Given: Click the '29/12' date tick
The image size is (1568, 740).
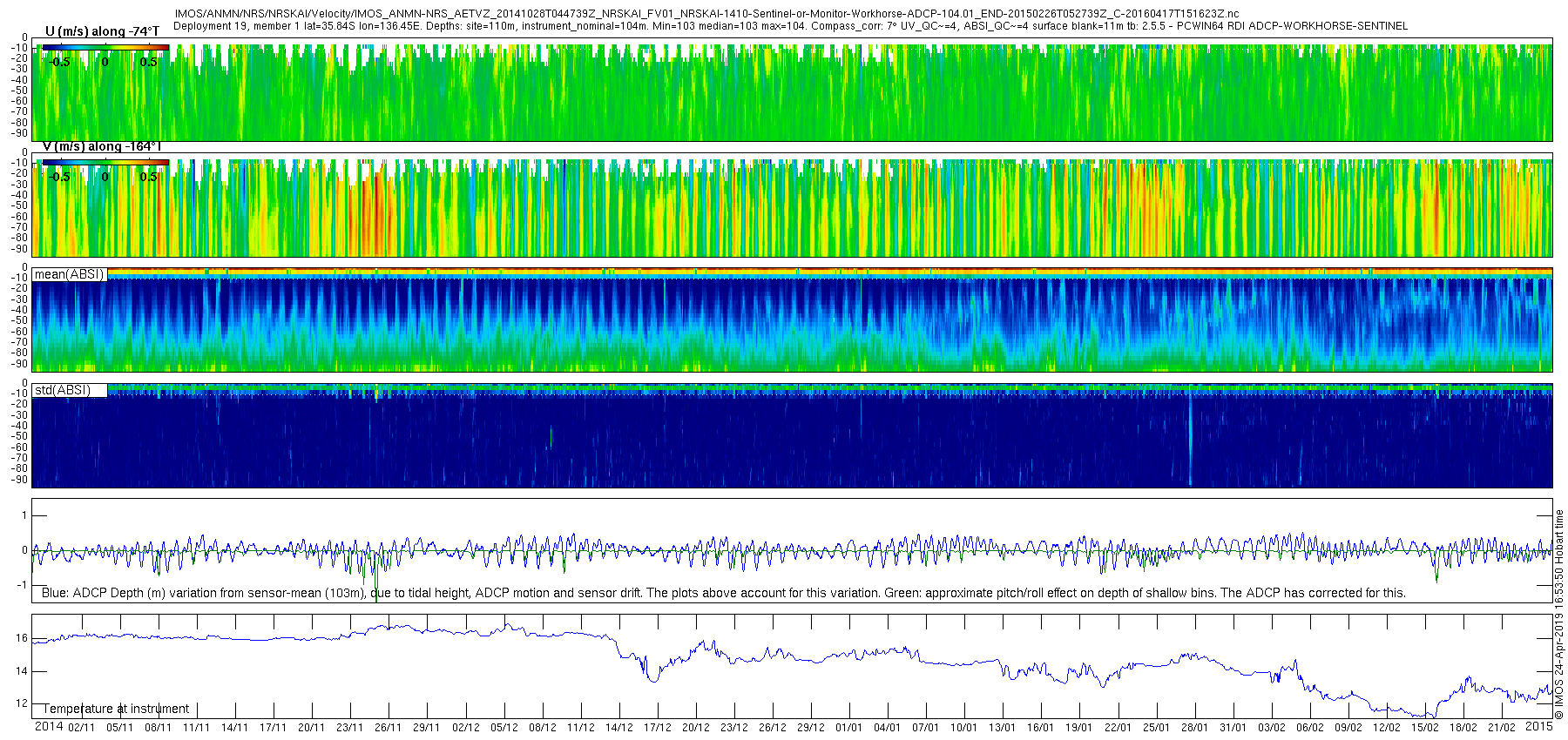Looking at the screenshot, I should 810,728.
